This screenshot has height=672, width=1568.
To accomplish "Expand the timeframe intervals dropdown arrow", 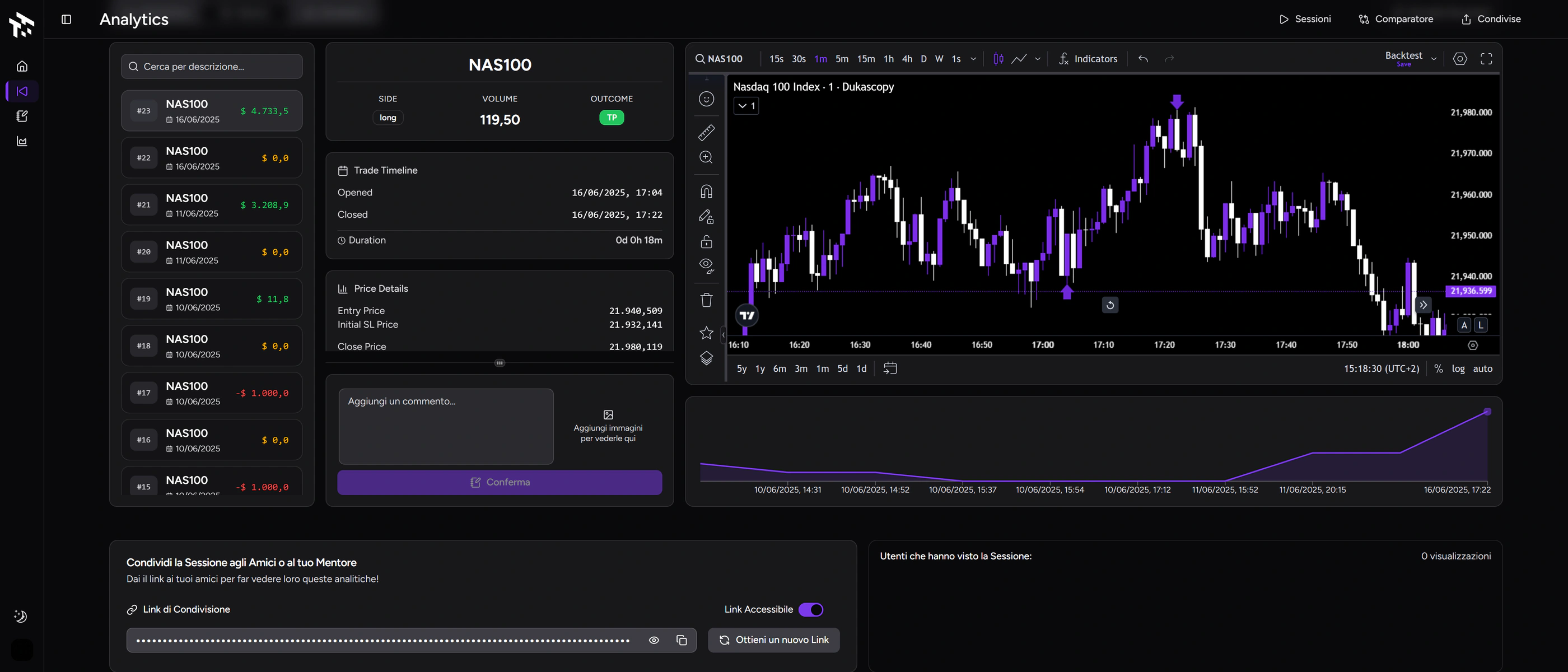I will pyautogui.click(x=973, y=59).
